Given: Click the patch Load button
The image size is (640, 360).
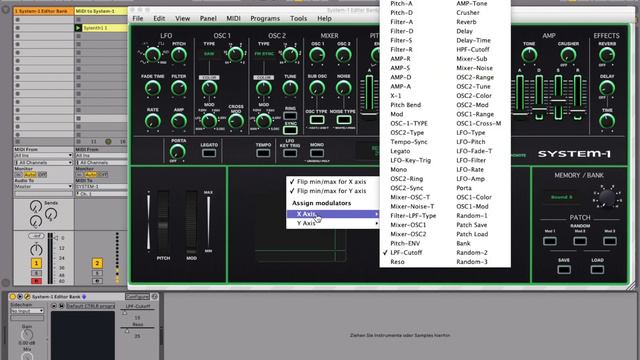Looking at the screenshot, I should pos(597,269).
